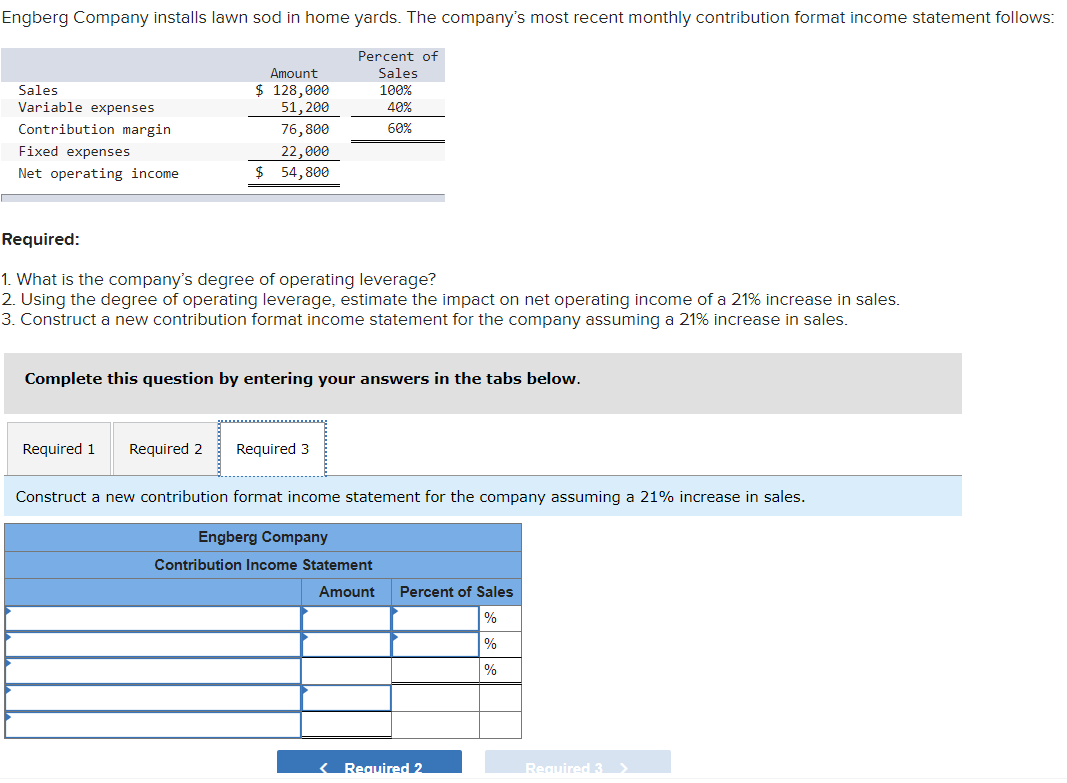The width and height of the screenshot is (1067, 783).
Task: Click the Fixed expenses row label
Action: (74, 151)
